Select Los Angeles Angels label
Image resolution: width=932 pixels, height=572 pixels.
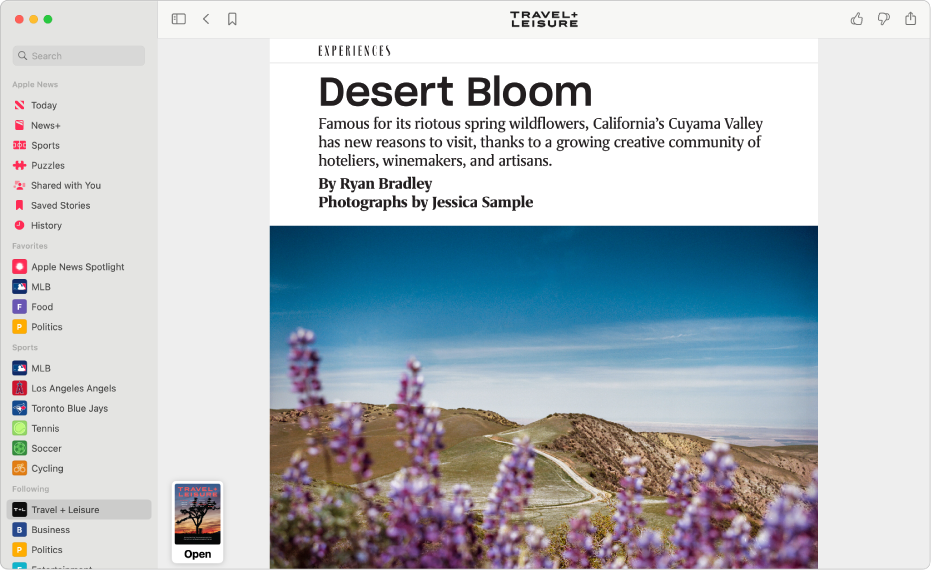coord(74,388)
